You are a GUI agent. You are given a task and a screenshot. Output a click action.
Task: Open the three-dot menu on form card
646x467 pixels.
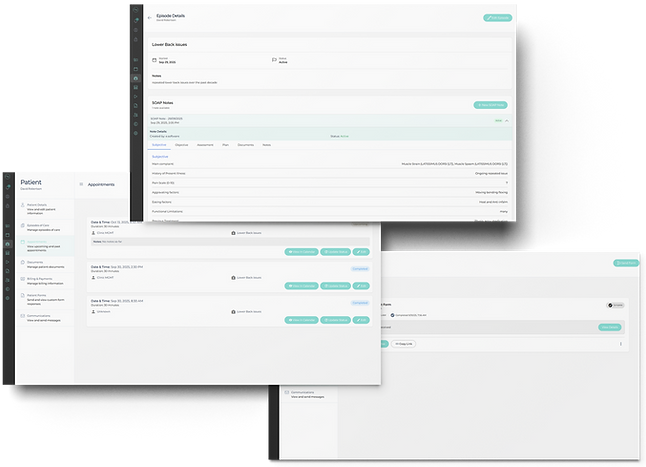[x=621, y=344]
